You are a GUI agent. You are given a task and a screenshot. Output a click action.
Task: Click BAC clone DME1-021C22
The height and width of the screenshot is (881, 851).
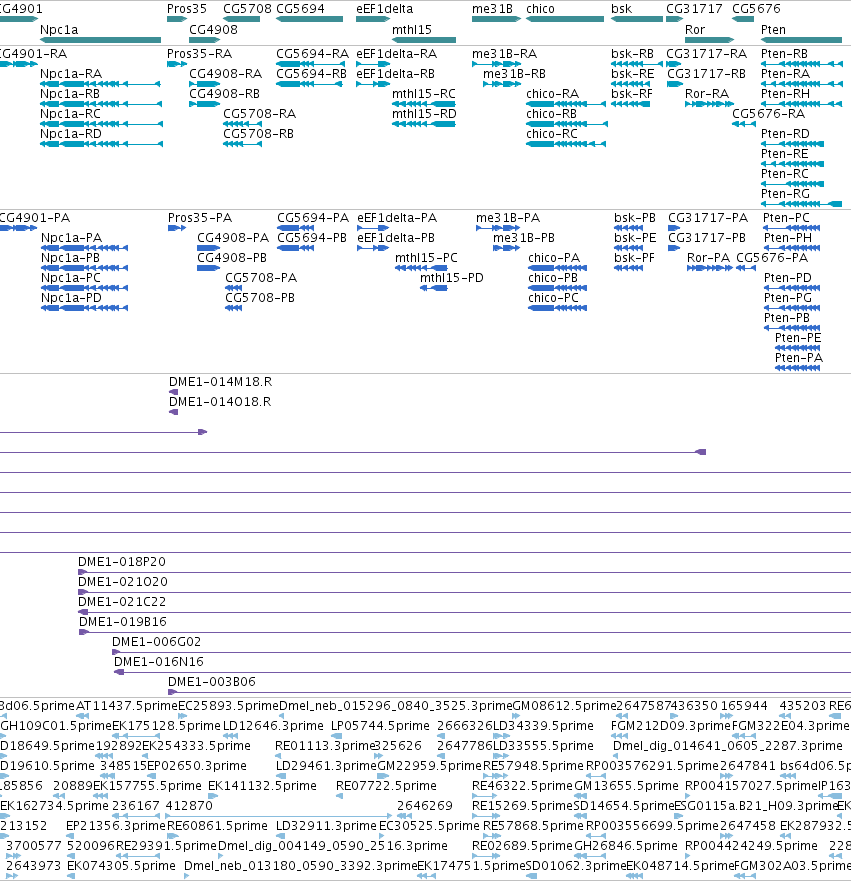pos(465,612)
